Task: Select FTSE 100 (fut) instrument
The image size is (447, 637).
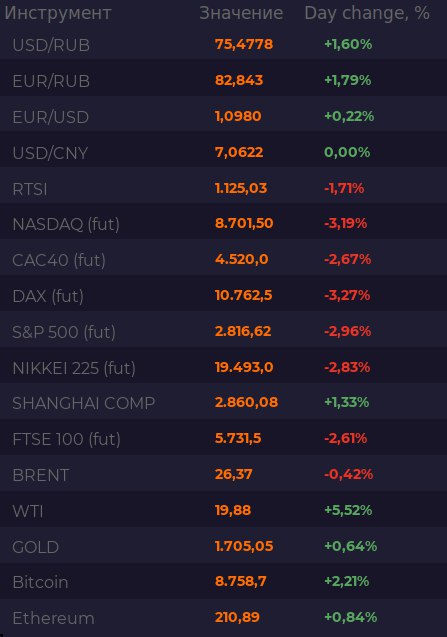Action: click(x=224, y=439)
